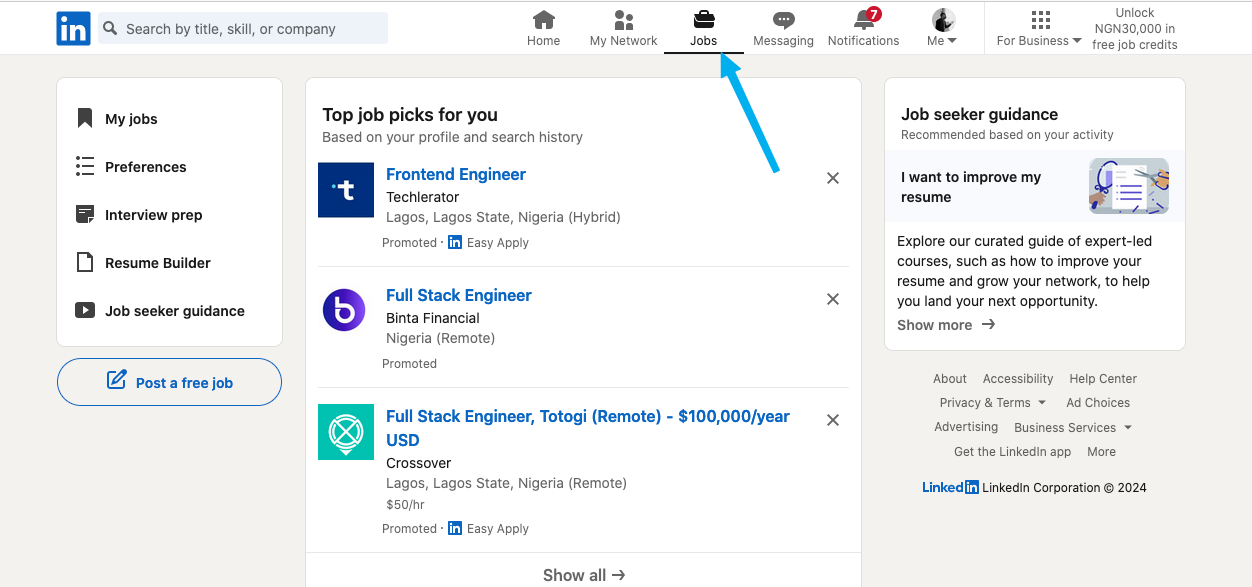Click Unlock NGN30,000 free job credits
This screenshot has width=1252, height=587.
click(x=1135, y=29)
